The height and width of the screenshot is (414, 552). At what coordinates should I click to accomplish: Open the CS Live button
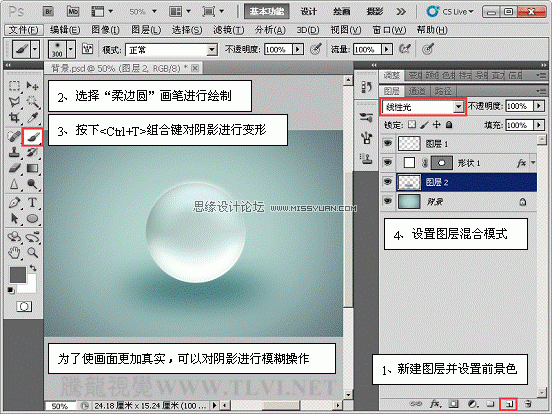[x=450, y=12]
